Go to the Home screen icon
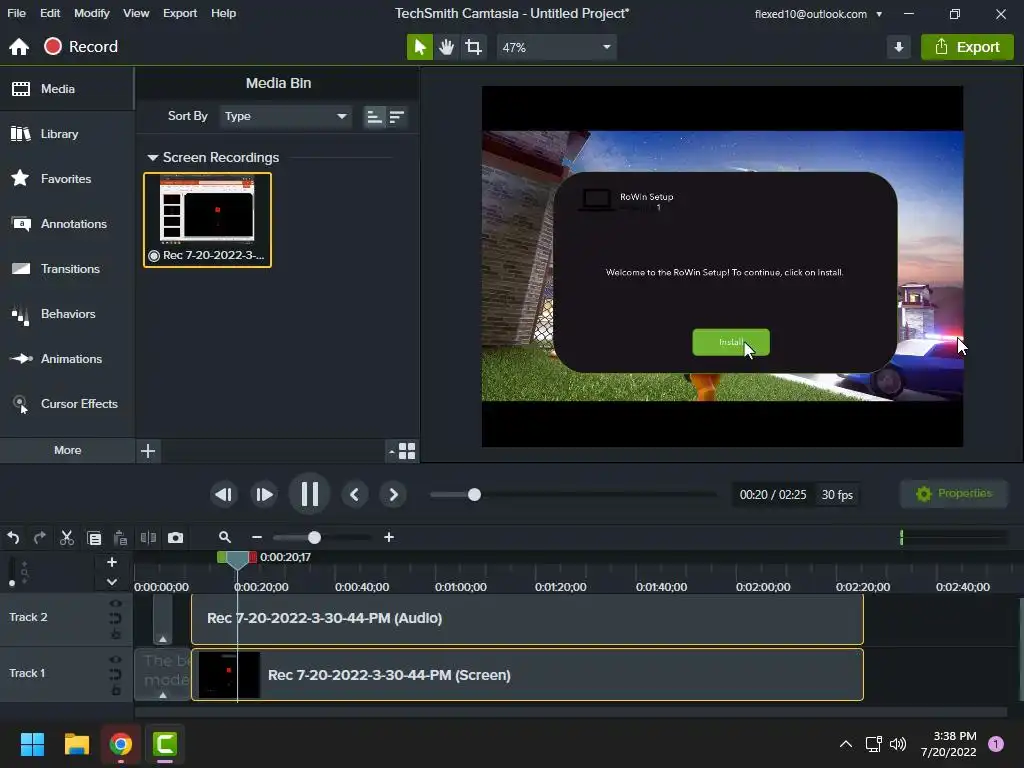This screenshot has width=1024, height=768. 19,47
